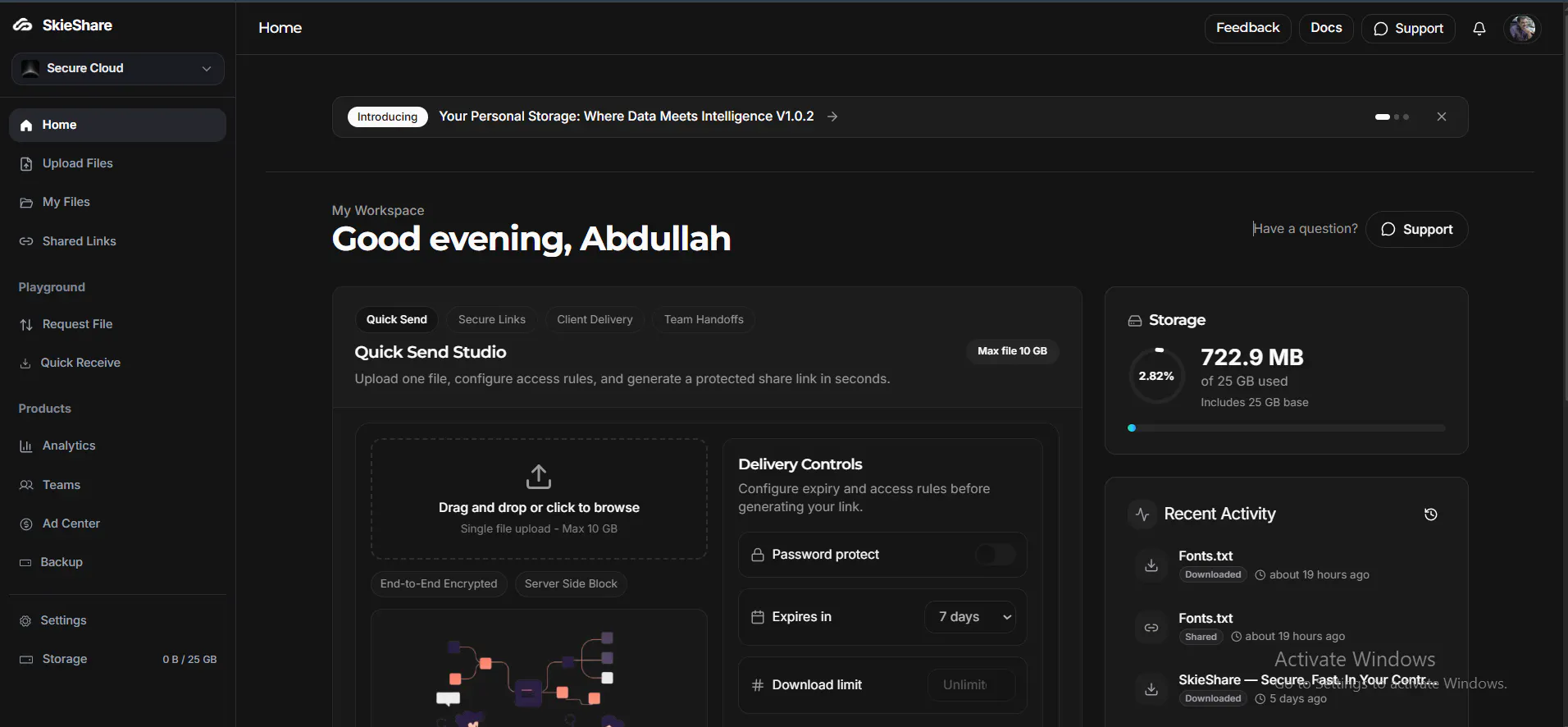Image resolution: width=1568 pixels, height=727 pixels.
Task: Open the notifications bell icon
Action: point(1479,29)
